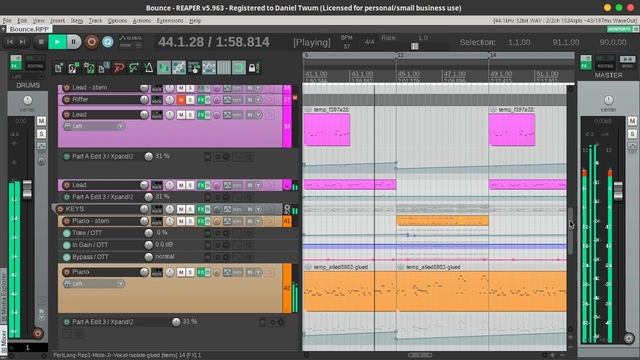This screenshot has width=640, height=360.
Task: Solo the Riffer track
Action: (190, 100)
